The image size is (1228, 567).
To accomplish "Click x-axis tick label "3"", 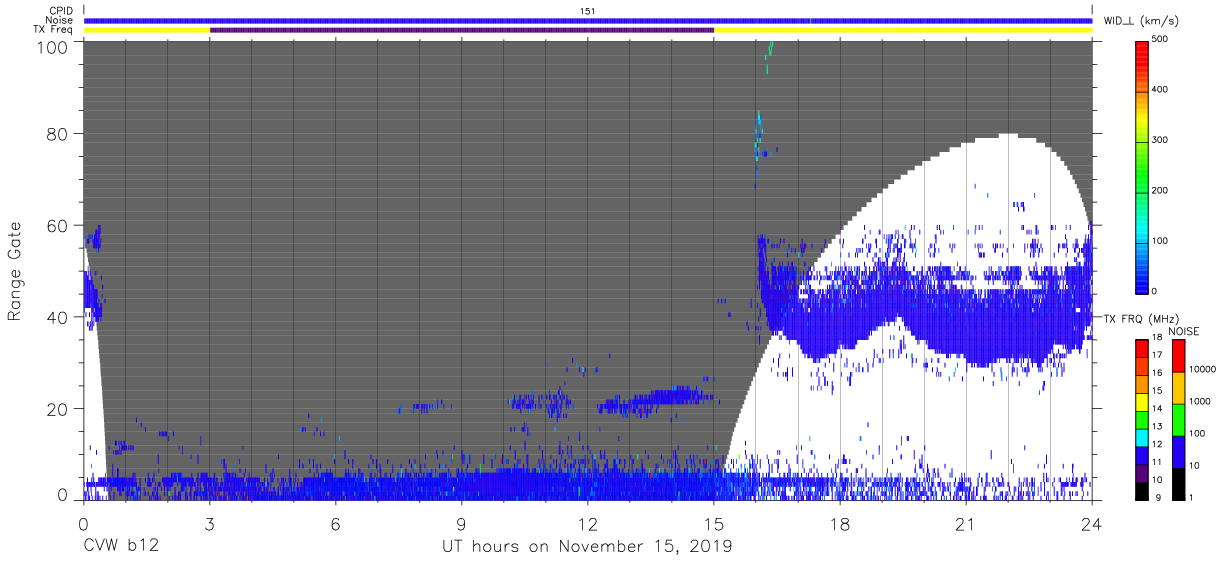I will [209, 524].
